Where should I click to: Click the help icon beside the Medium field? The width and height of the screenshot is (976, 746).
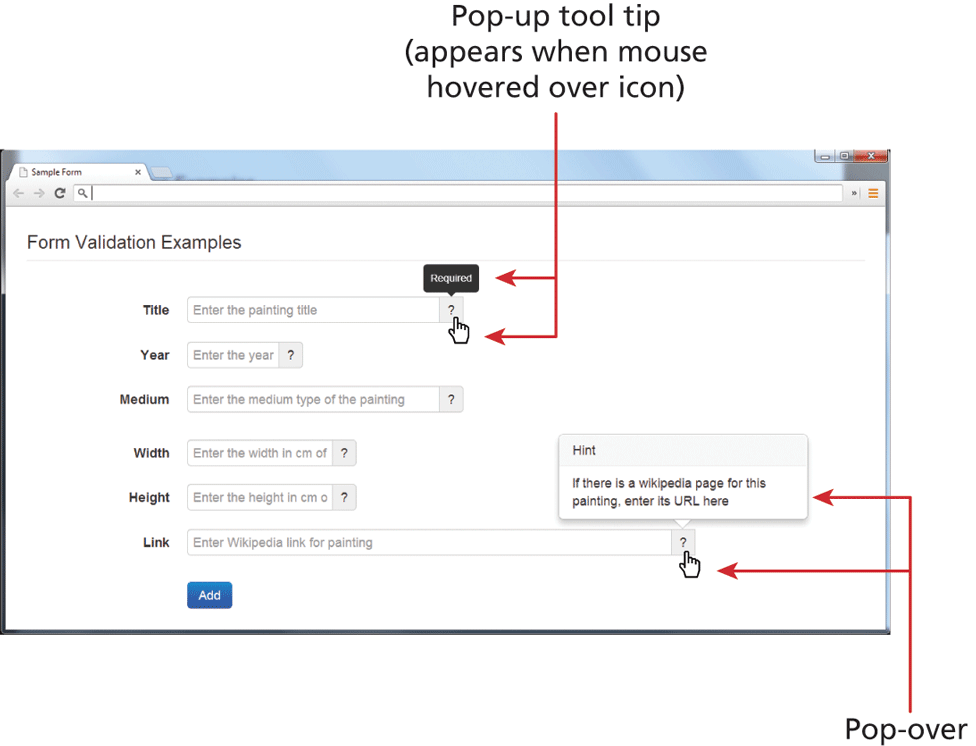pos(451,400)
